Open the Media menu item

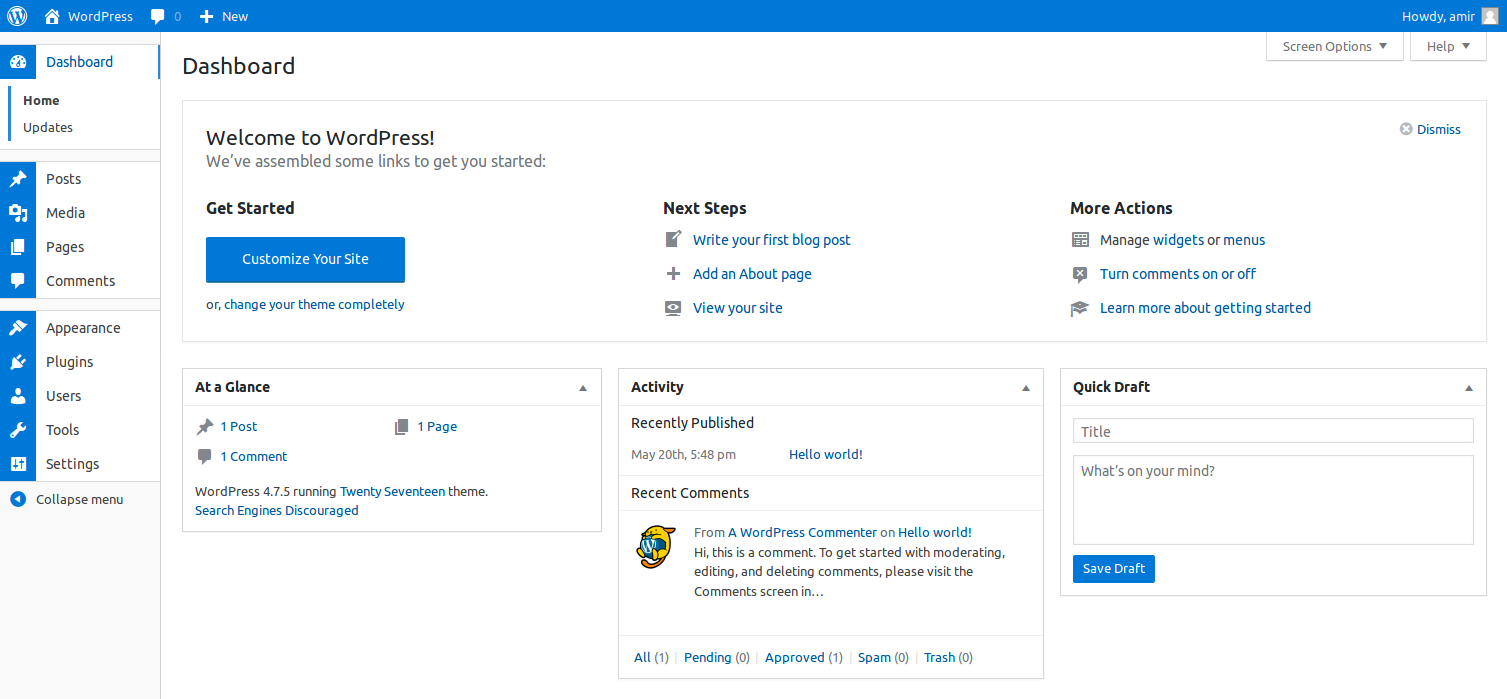(80, 213)
